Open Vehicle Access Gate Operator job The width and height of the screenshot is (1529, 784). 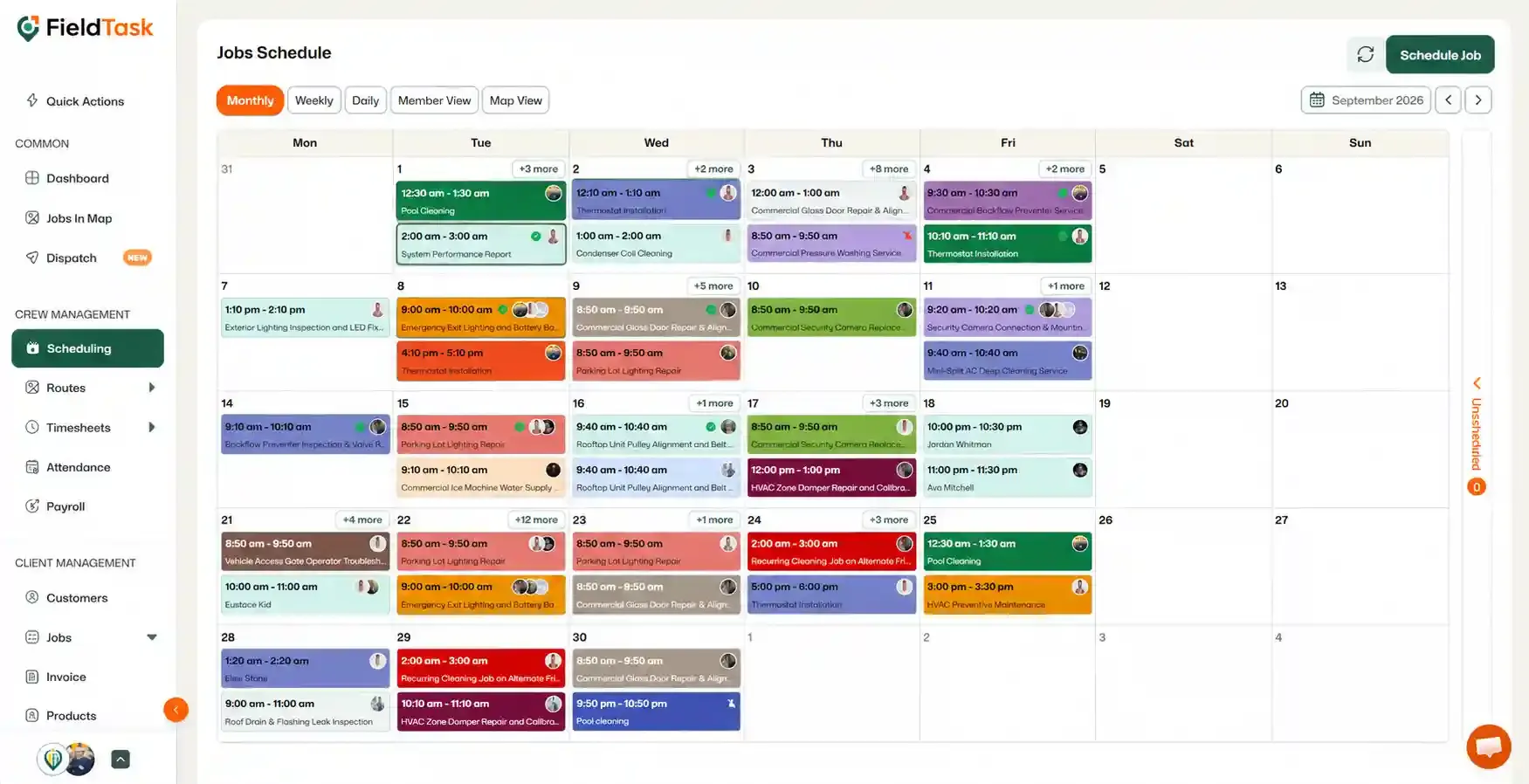click(305, 552)
